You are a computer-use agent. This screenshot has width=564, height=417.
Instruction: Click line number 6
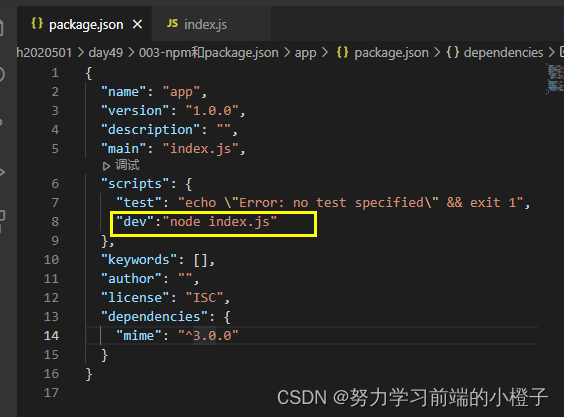click(55, 184)
